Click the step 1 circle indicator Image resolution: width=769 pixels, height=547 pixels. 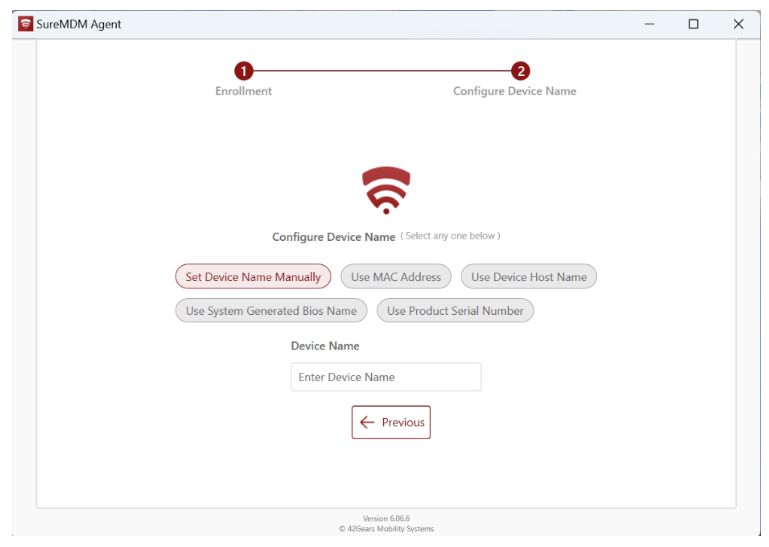(x=243, y=71)
